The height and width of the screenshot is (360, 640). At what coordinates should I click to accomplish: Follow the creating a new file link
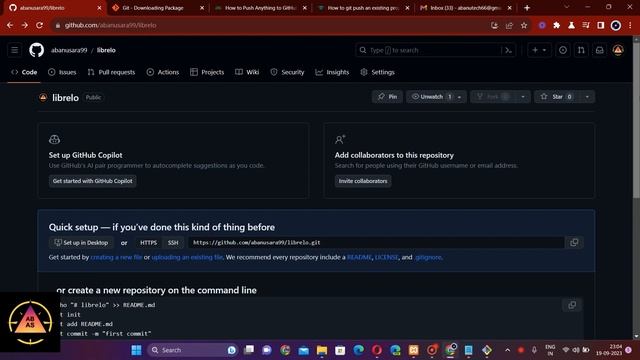click(x=116, y=257)
